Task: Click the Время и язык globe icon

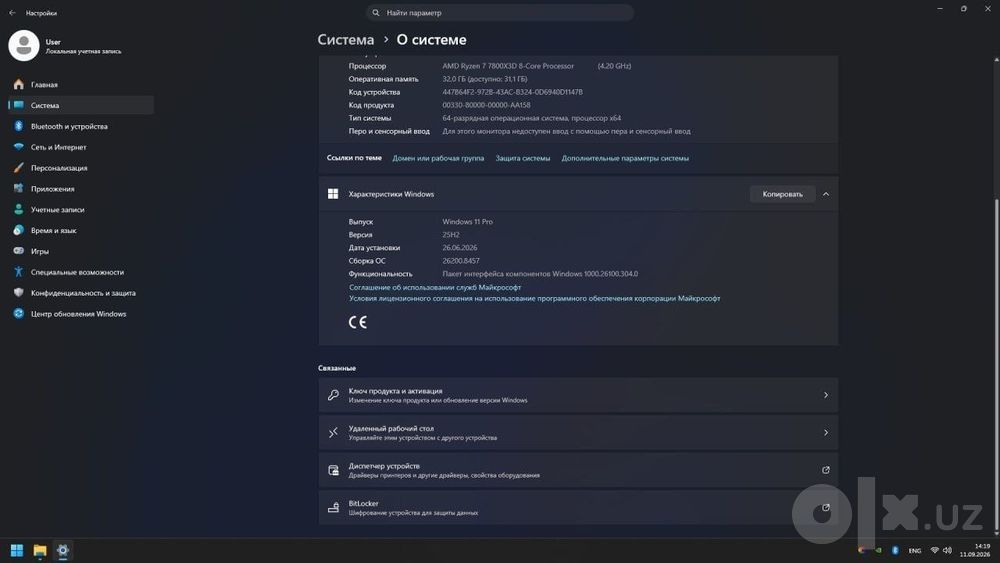Action: [18, 230]
